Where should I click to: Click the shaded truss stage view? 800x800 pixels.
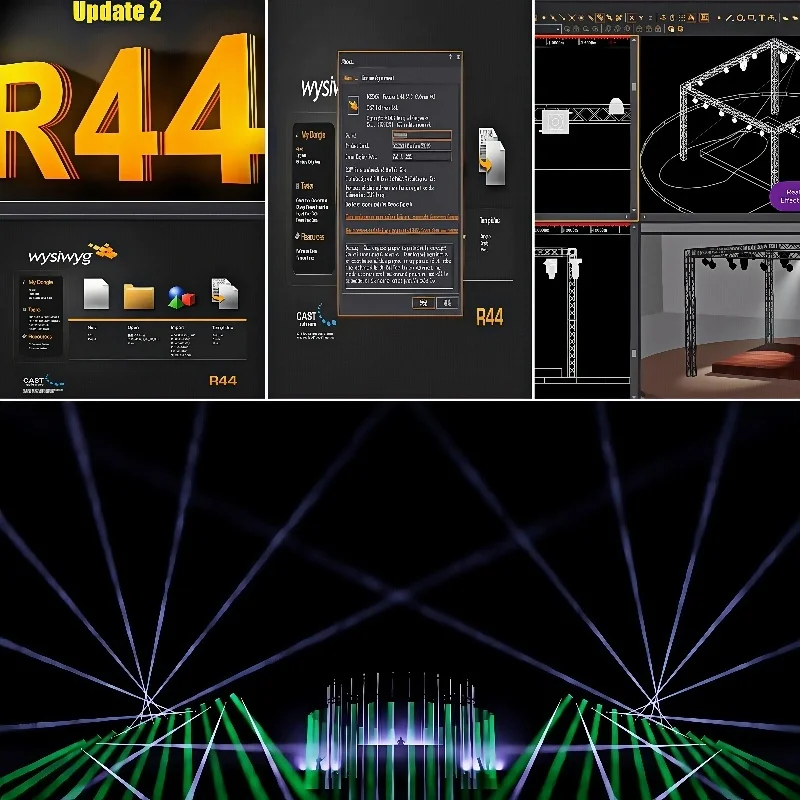click(720, 316)
